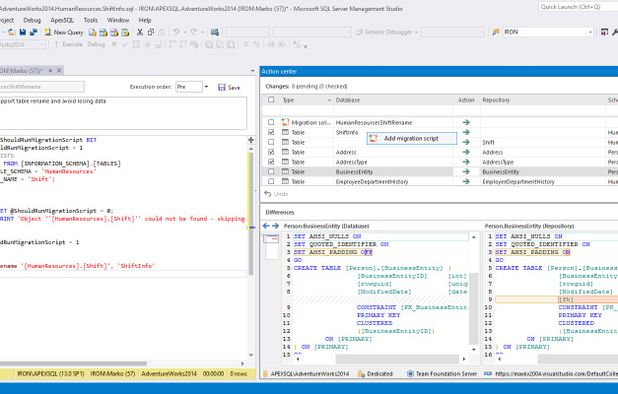618x394 pixels.
Task: Check the Migration script HumanResourcesShiftRename row checkbox
Action: [271, 123]
